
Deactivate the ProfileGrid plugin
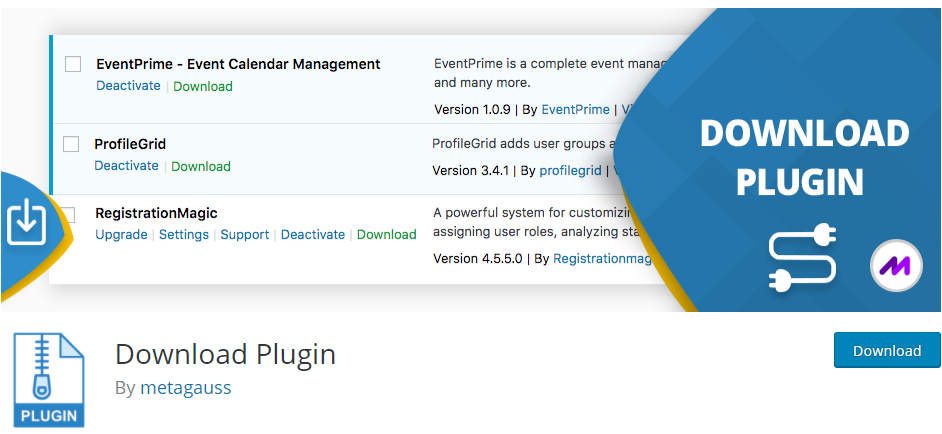coord(126,166)
